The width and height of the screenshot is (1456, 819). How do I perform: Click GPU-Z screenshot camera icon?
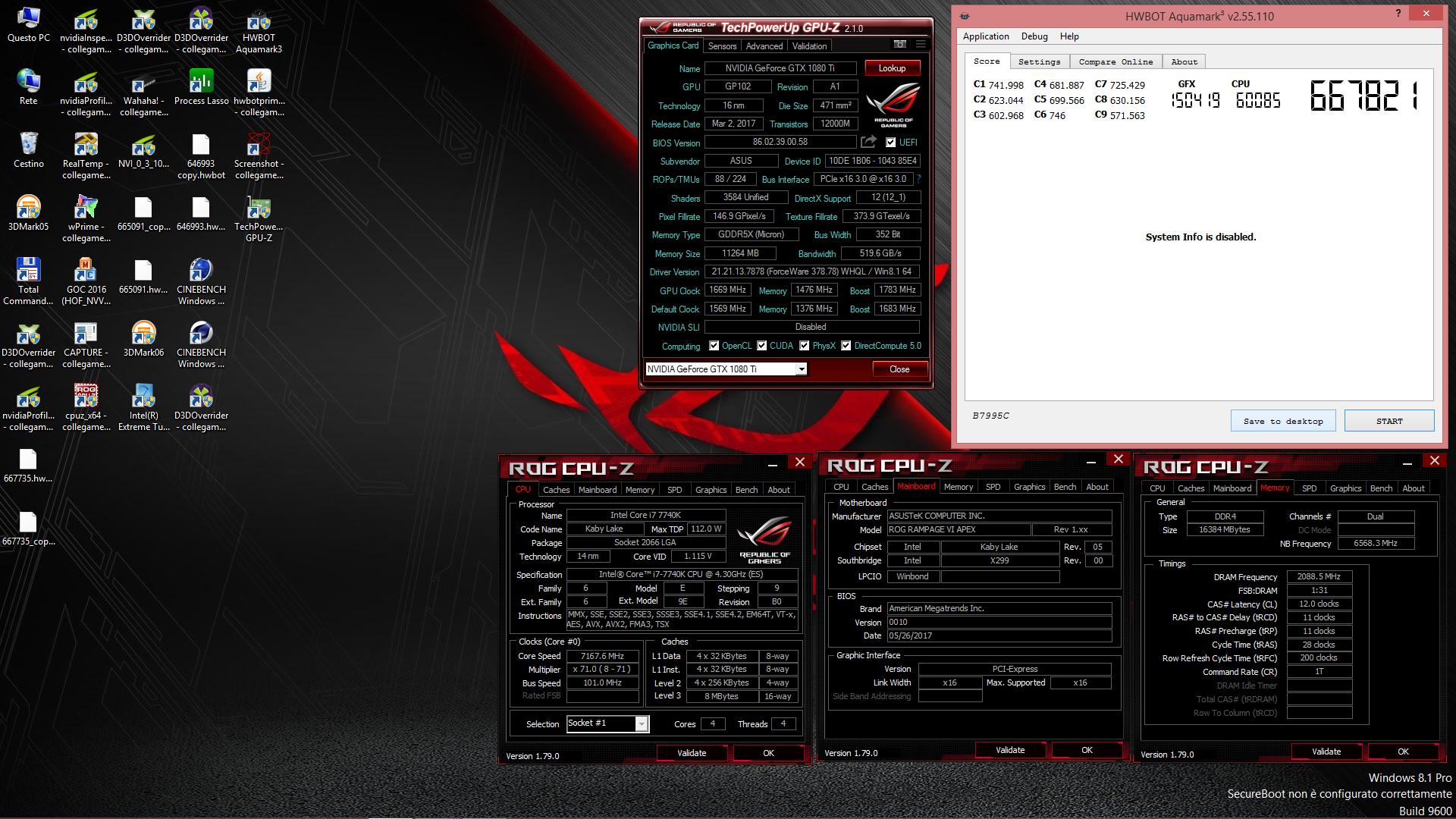[x=900, y=45]
